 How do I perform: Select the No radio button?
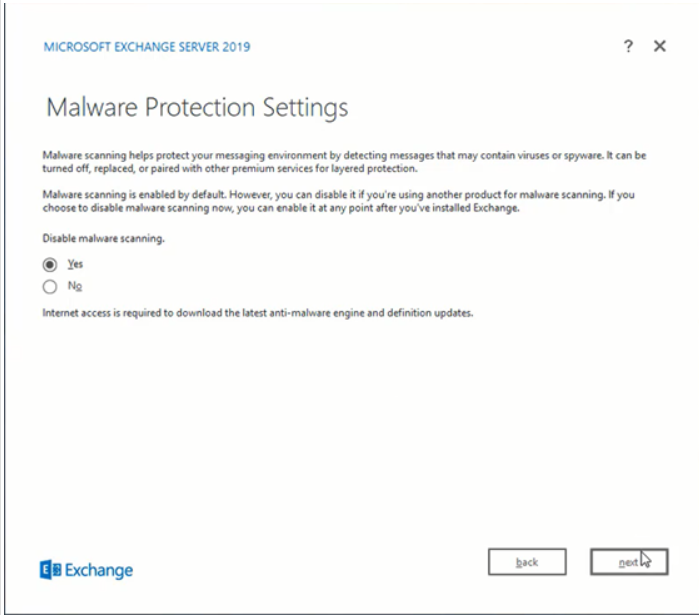(x=50, y=287)
